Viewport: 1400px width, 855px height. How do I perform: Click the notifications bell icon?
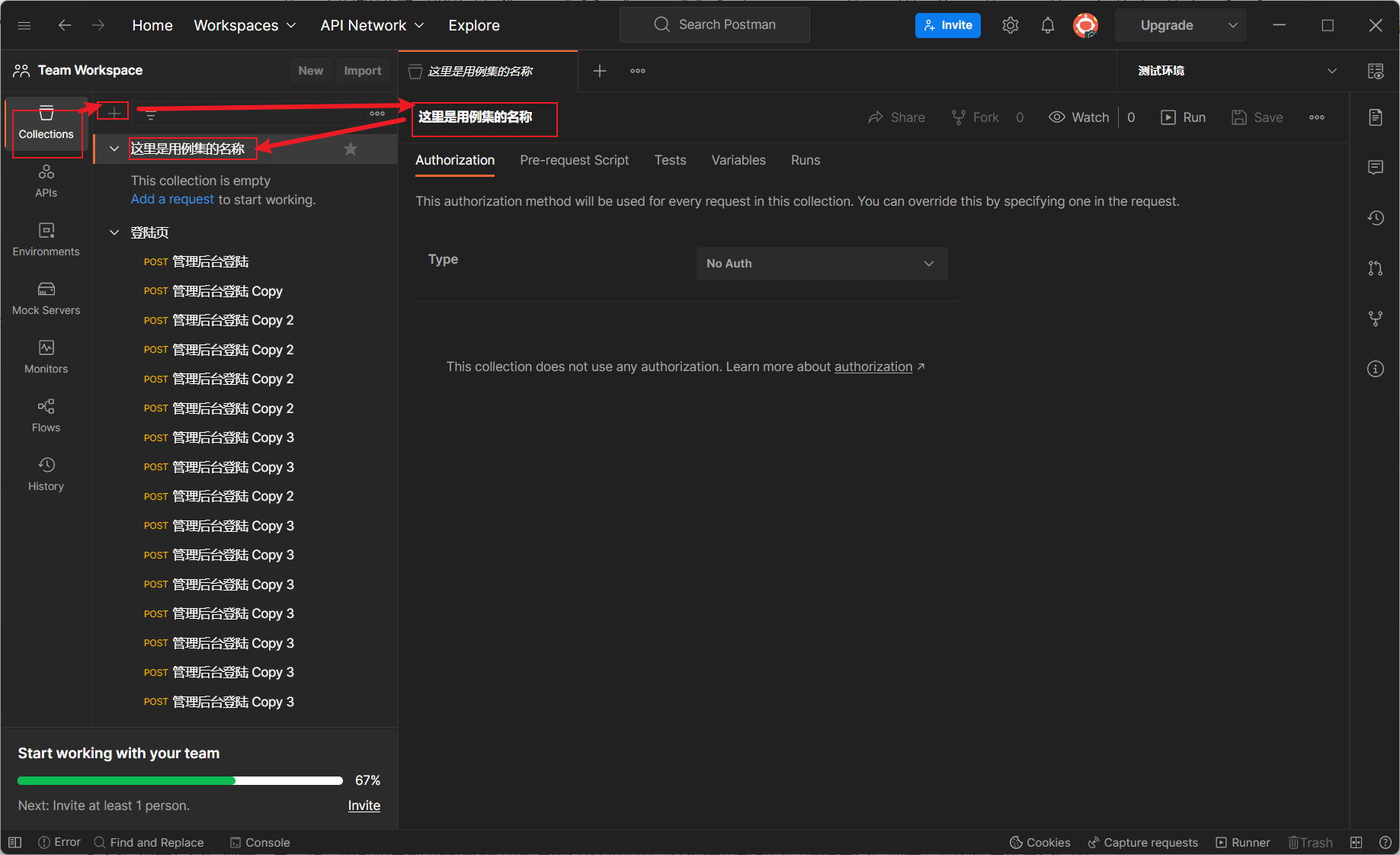[x=1048, y=25]
